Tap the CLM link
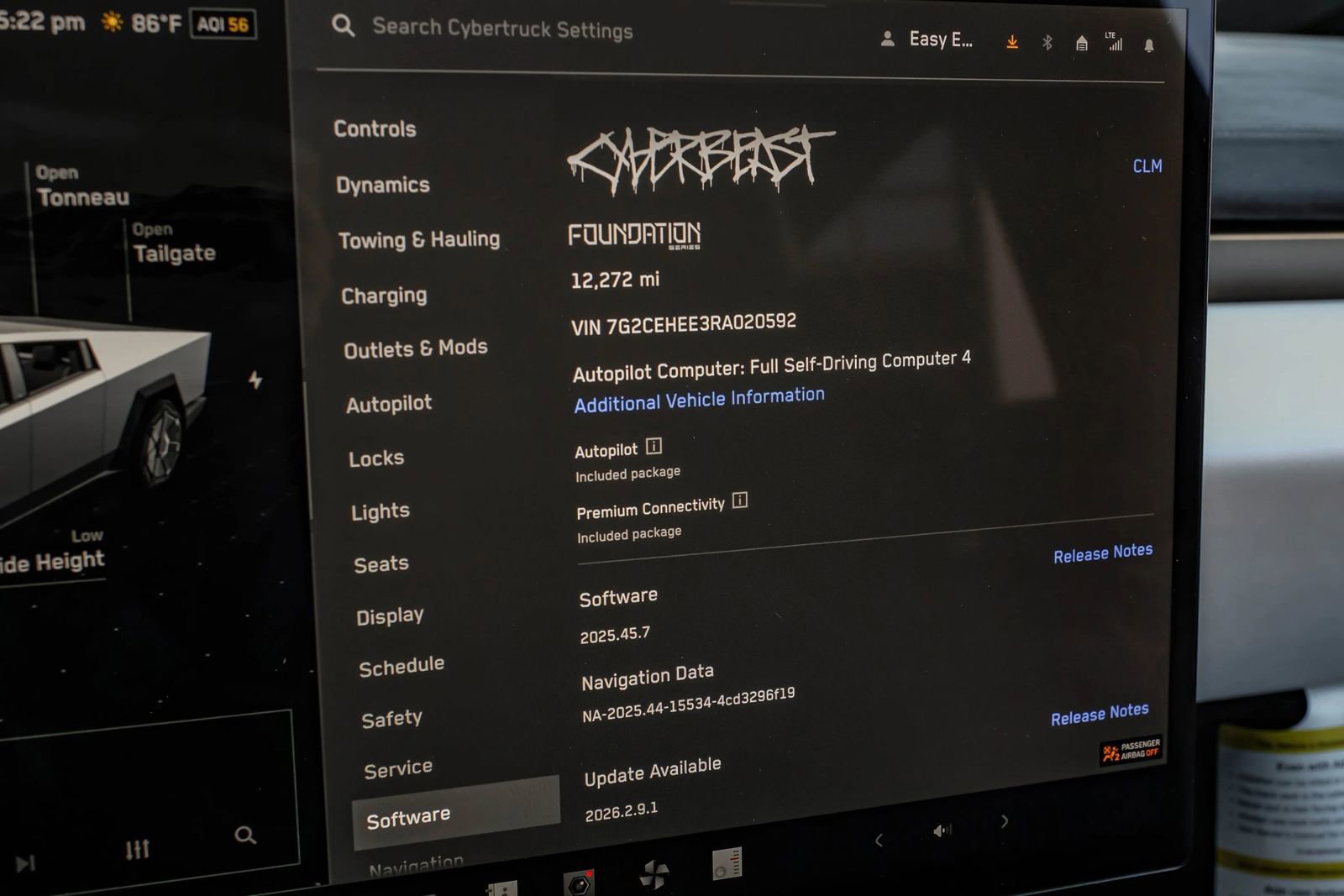 (1147, 166)
